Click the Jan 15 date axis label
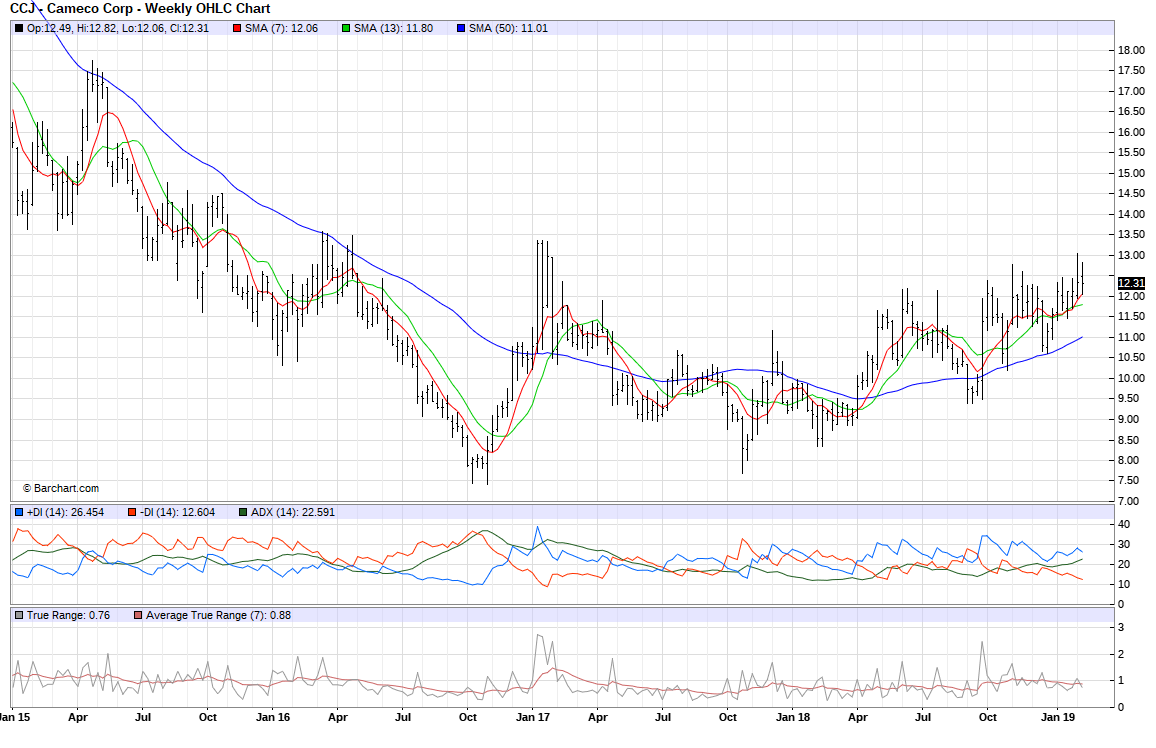Viewport: 1156px width, 748px height. coord(13,717)
